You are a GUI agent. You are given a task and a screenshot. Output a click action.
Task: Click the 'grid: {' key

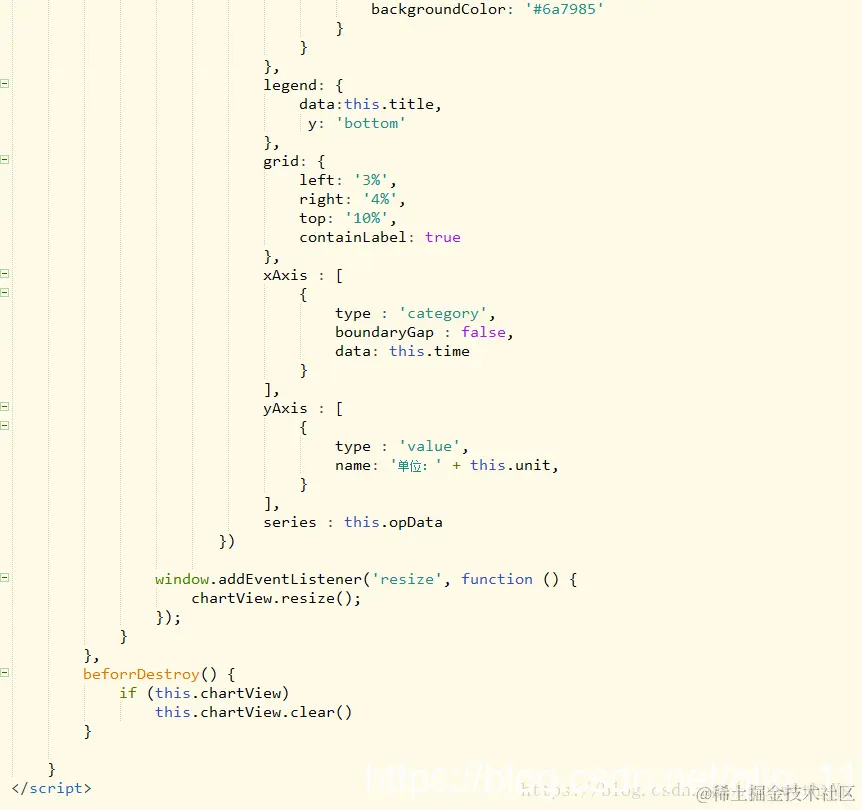[294, 161]
